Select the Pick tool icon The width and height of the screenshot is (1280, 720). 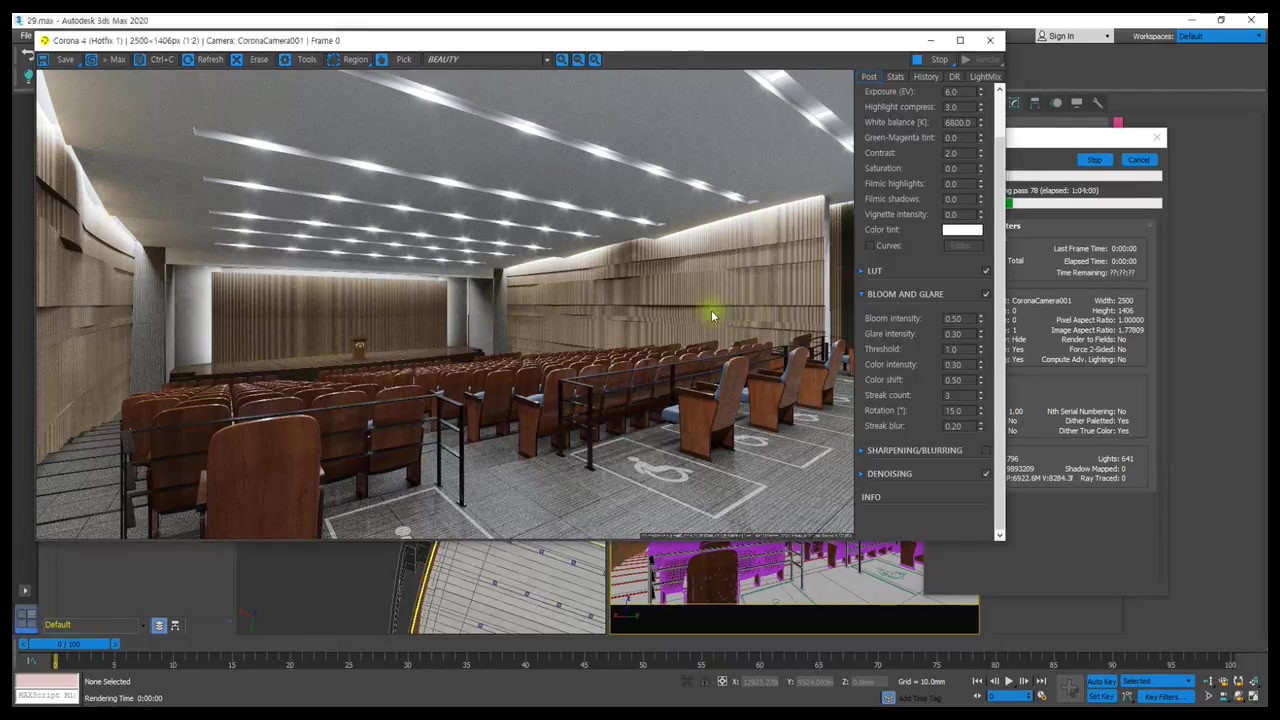coord(382,60)
